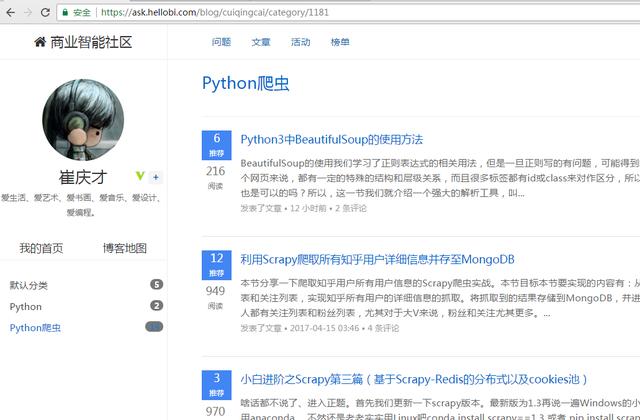The height and width of the screenshot is (420, 640).
Task: Open the 文章 navigation tab
Action: coord(261,42)
